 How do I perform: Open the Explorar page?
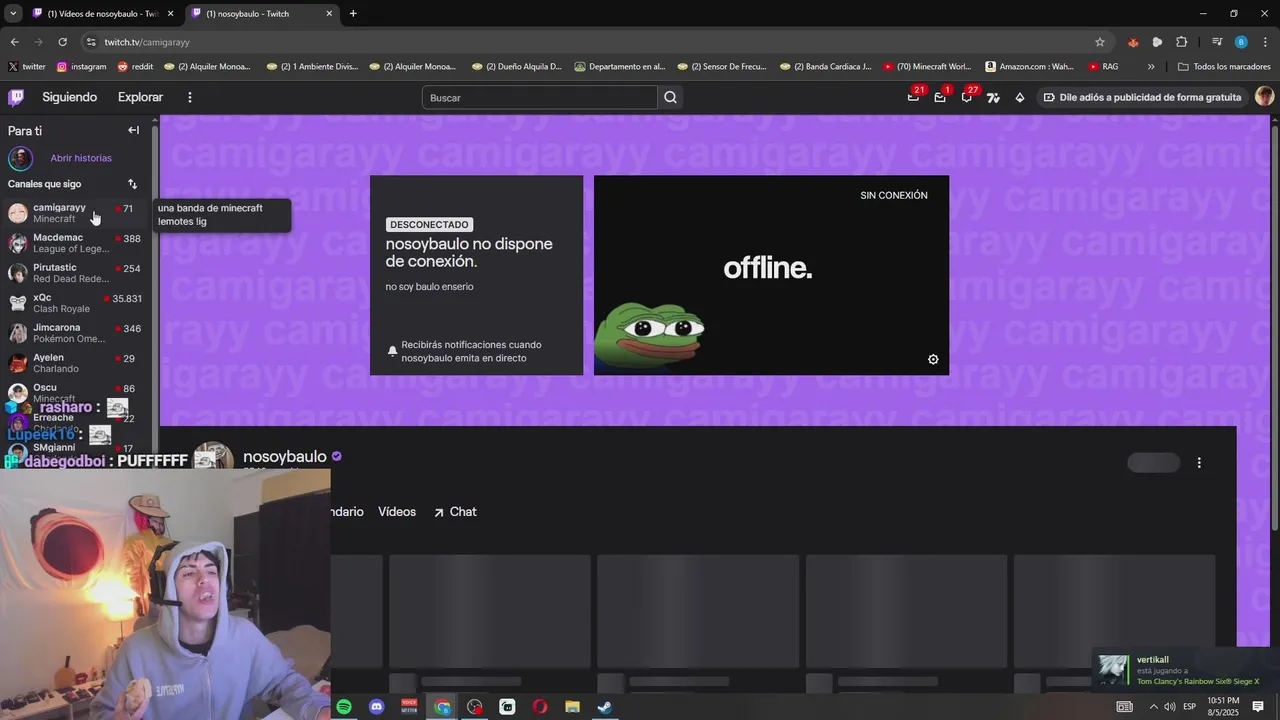(x=140, y=97)
